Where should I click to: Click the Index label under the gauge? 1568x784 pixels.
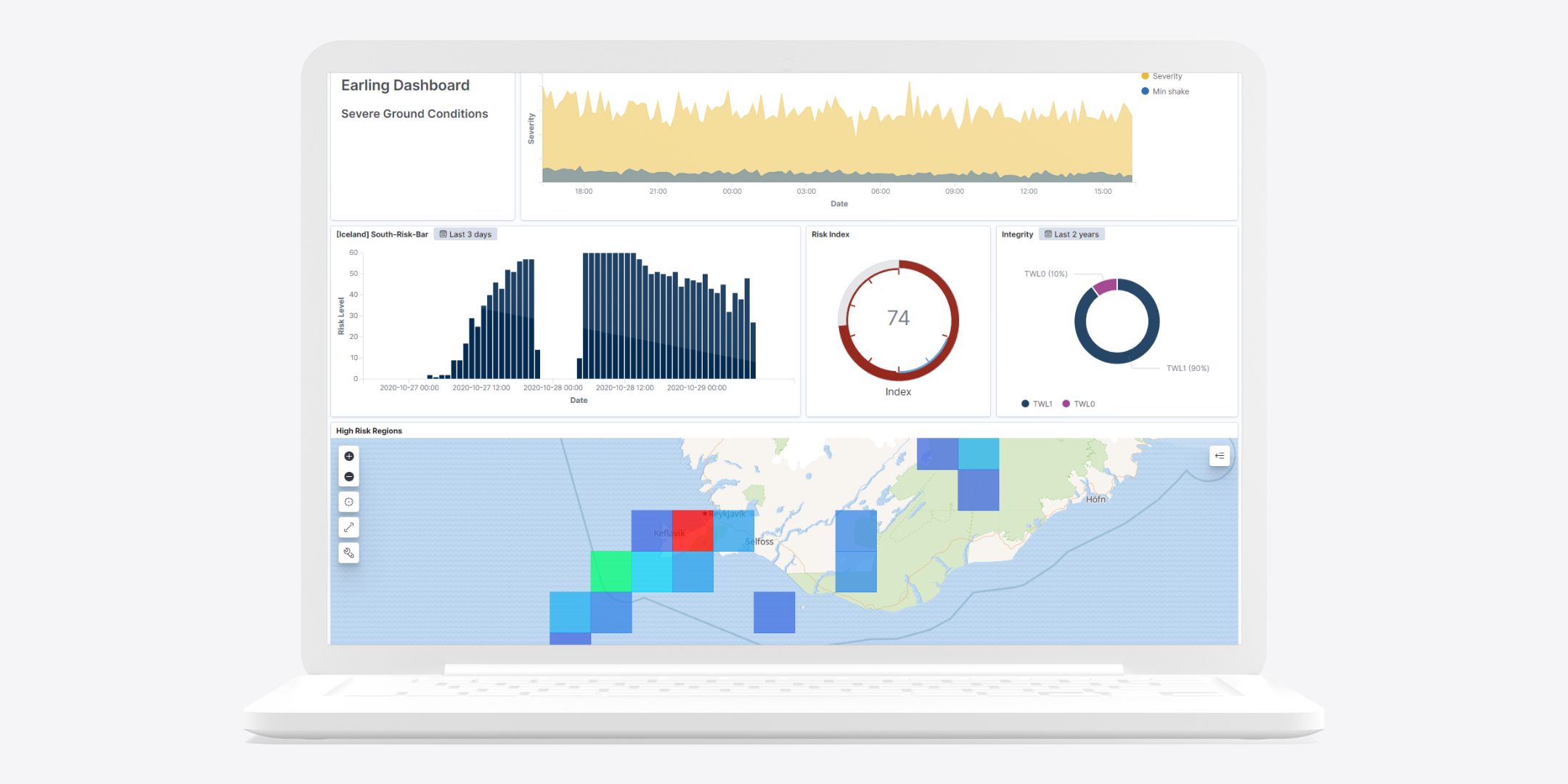tap(898, 392)
